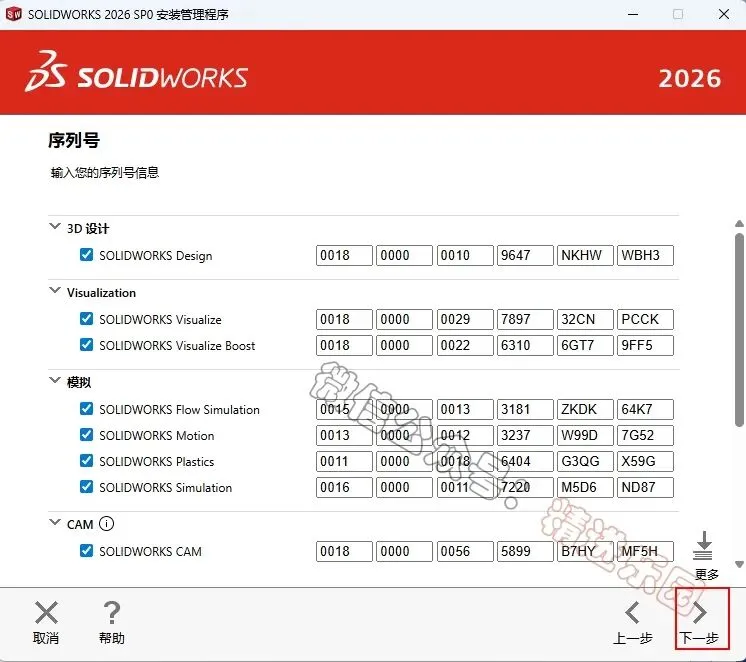Click Flow Simulation field containing ZKDK

[x=585, y=409]
